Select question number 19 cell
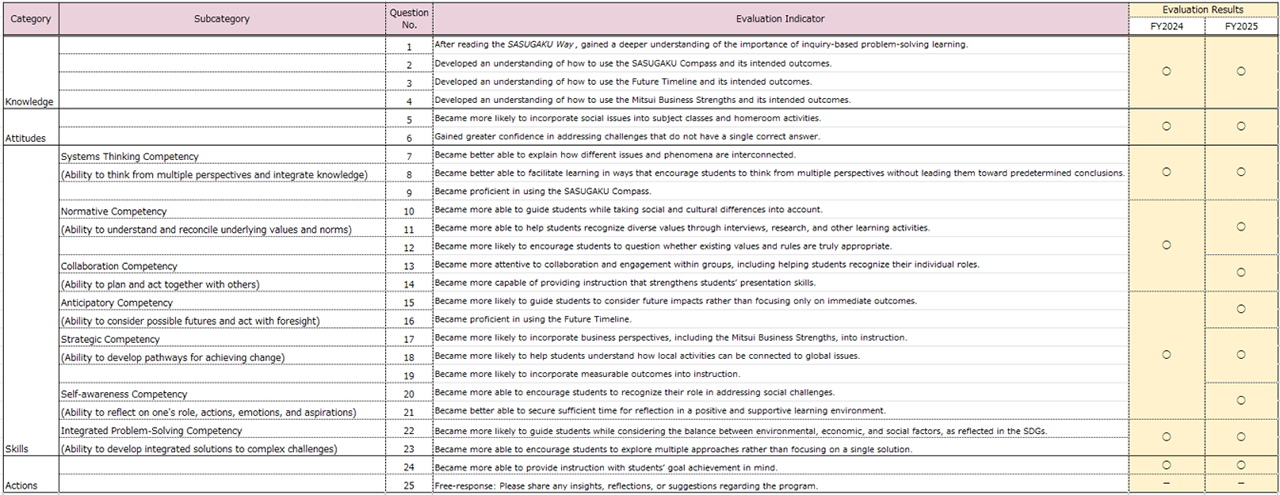The image size is (1280, 495). click(408, 376)
